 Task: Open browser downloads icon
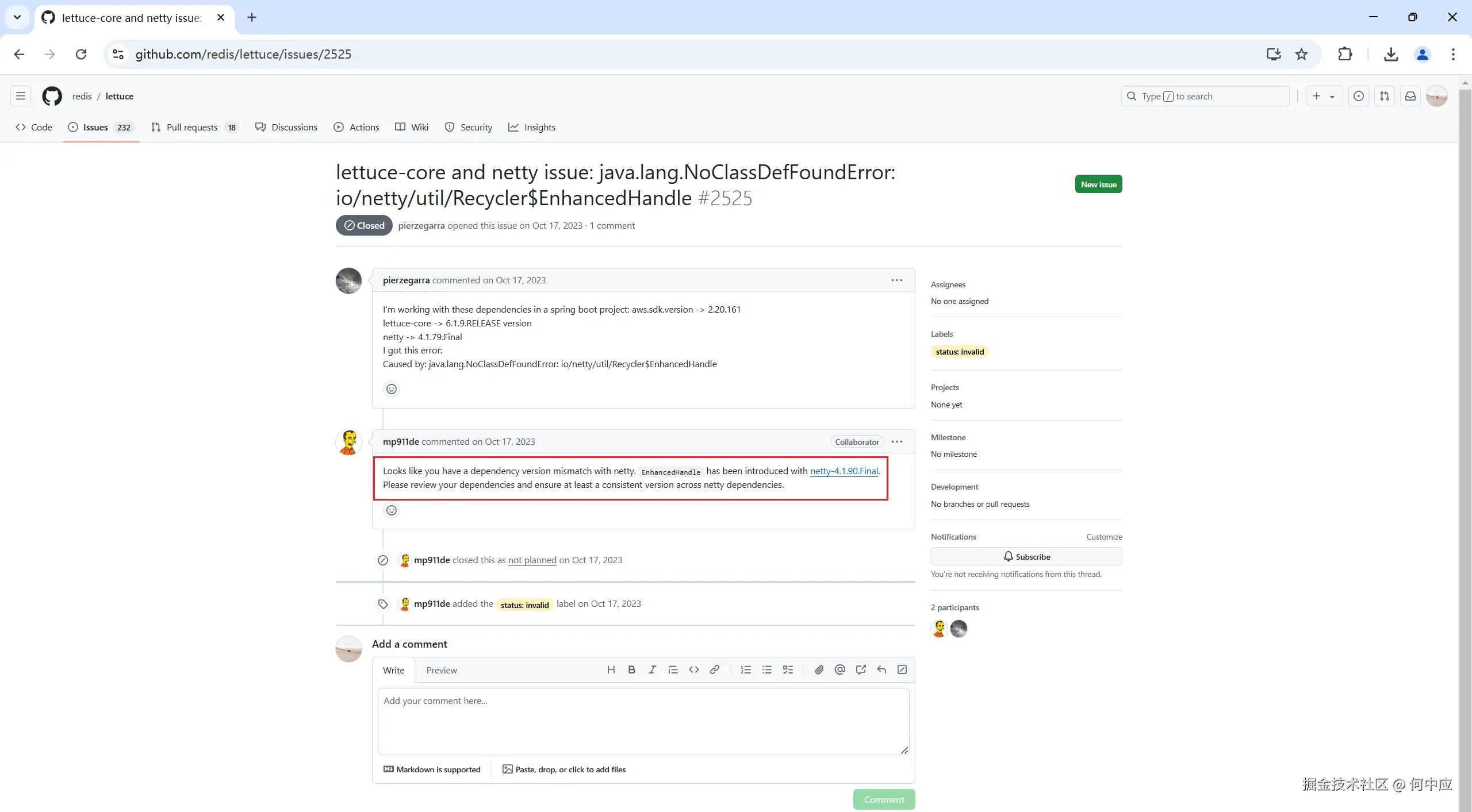[x=1391, y=54]
